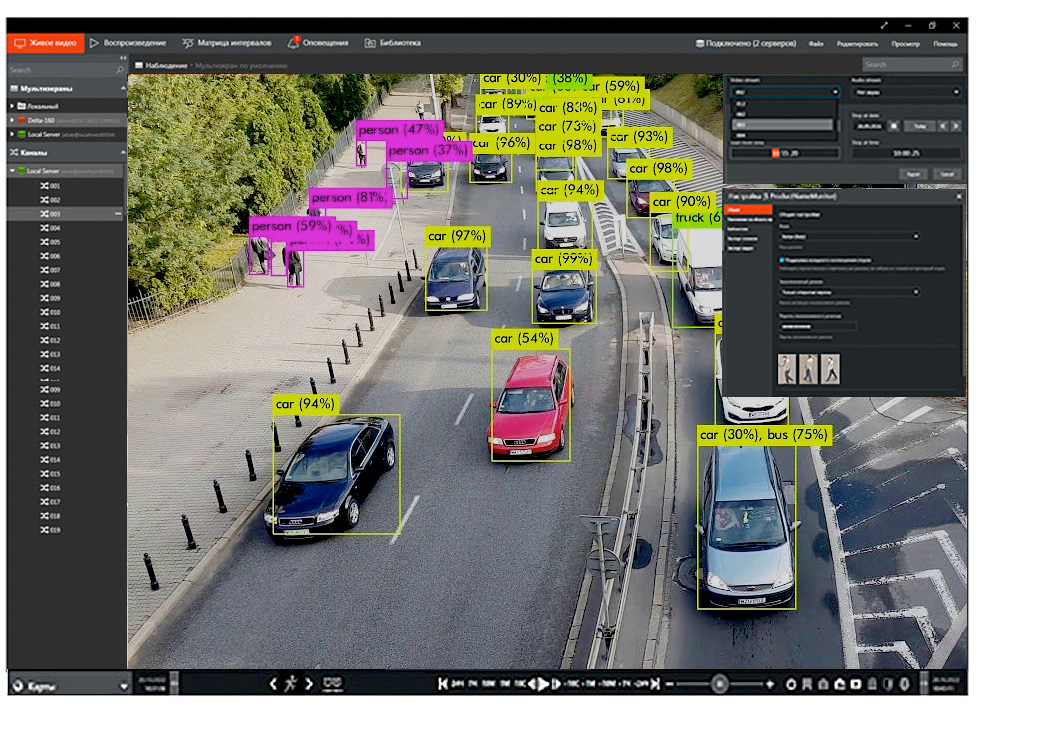Expand the Delta-160 server node
The width and height of the screenshot is (1056, 736).
tap(12, 119)
